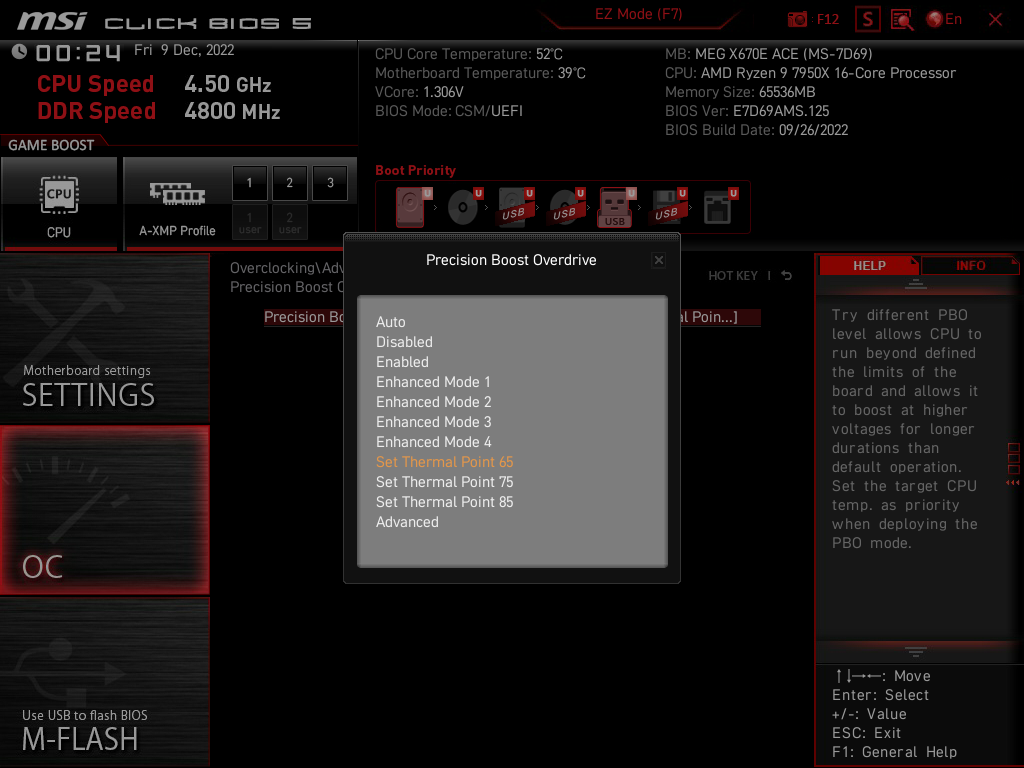Viewport: 1024px width, 768px height.
Task: Click the BIOS Ver E7D69AMS.125 text
Action: tap(746, 111)
